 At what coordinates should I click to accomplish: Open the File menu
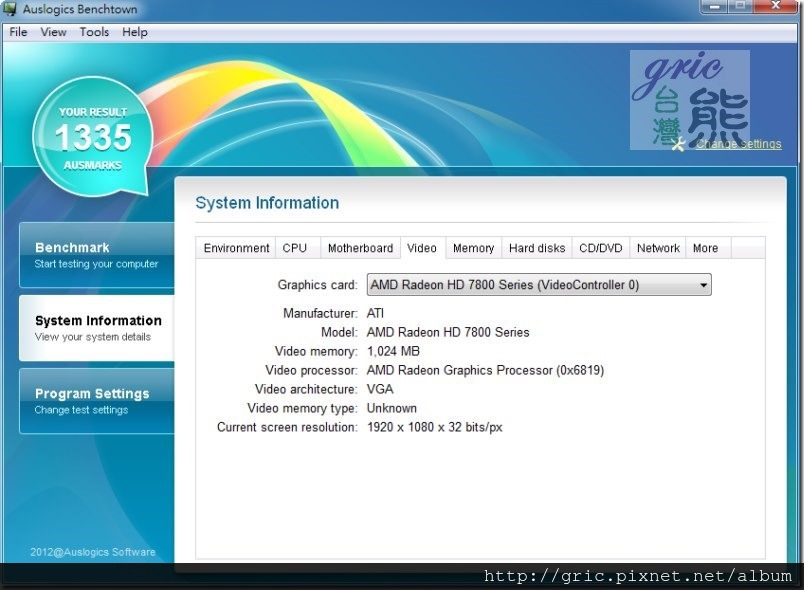click(x=18, y=32)
